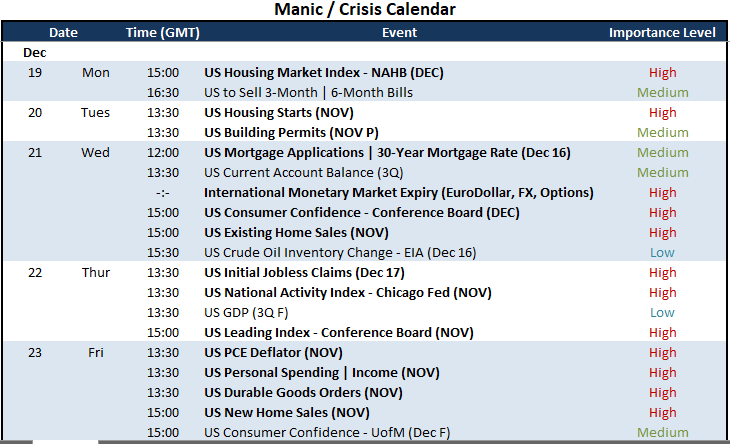
Task: Select US Building Permits (NOV P) entry
Action: click(291, 133)
